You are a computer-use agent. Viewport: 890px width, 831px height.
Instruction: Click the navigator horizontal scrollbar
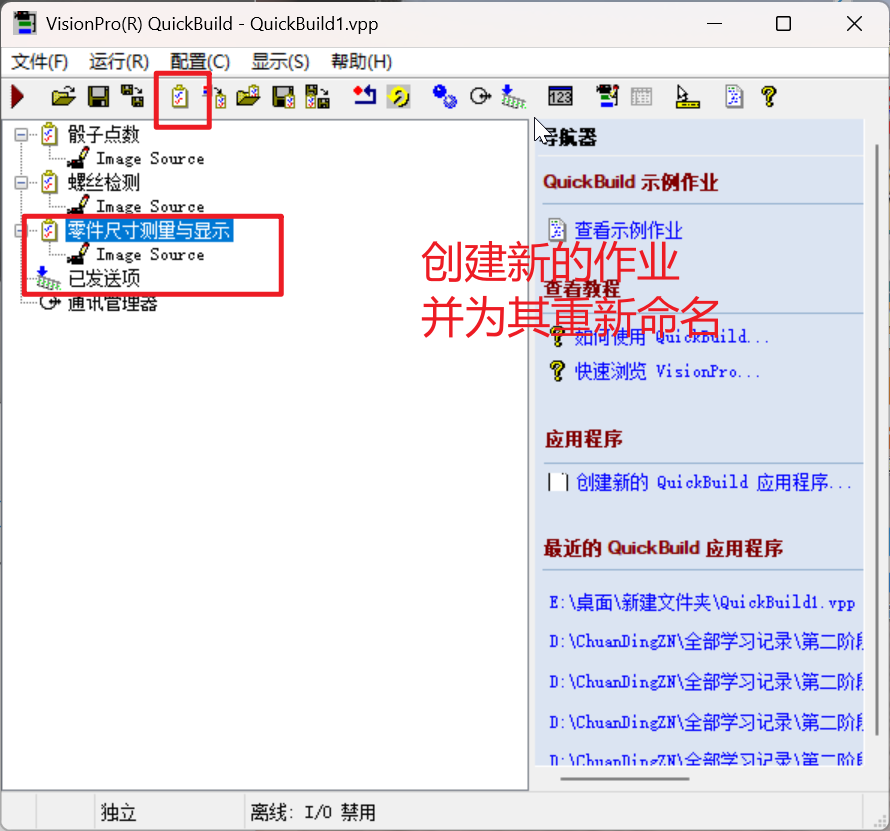pos(624,779)
